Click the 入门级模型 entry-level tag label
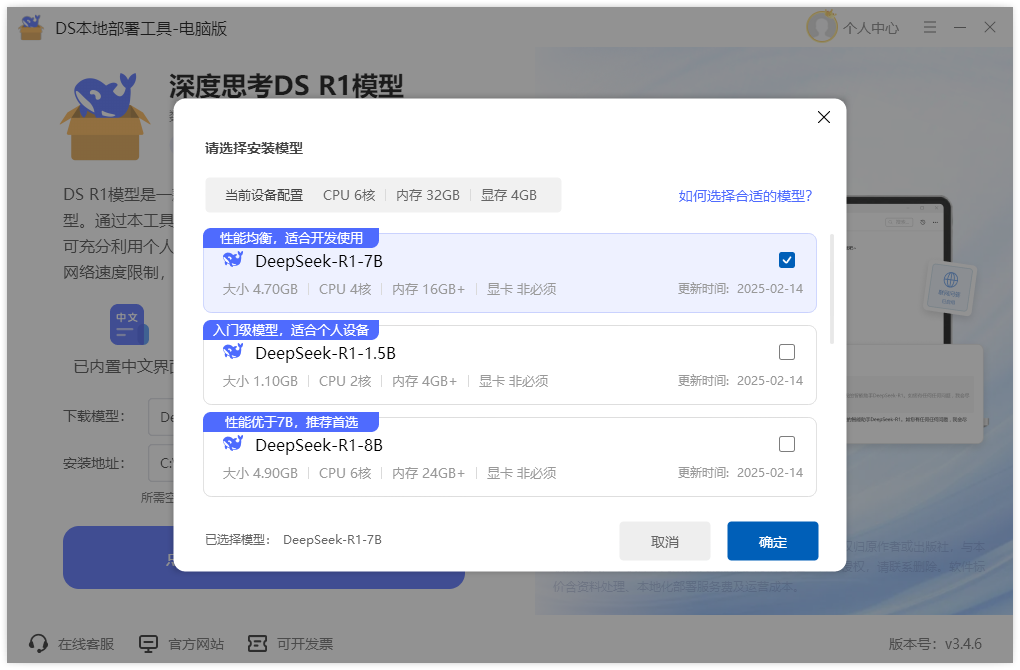Screen dimensions: 1020x670 pyautogui.click(x=291, y=330)
